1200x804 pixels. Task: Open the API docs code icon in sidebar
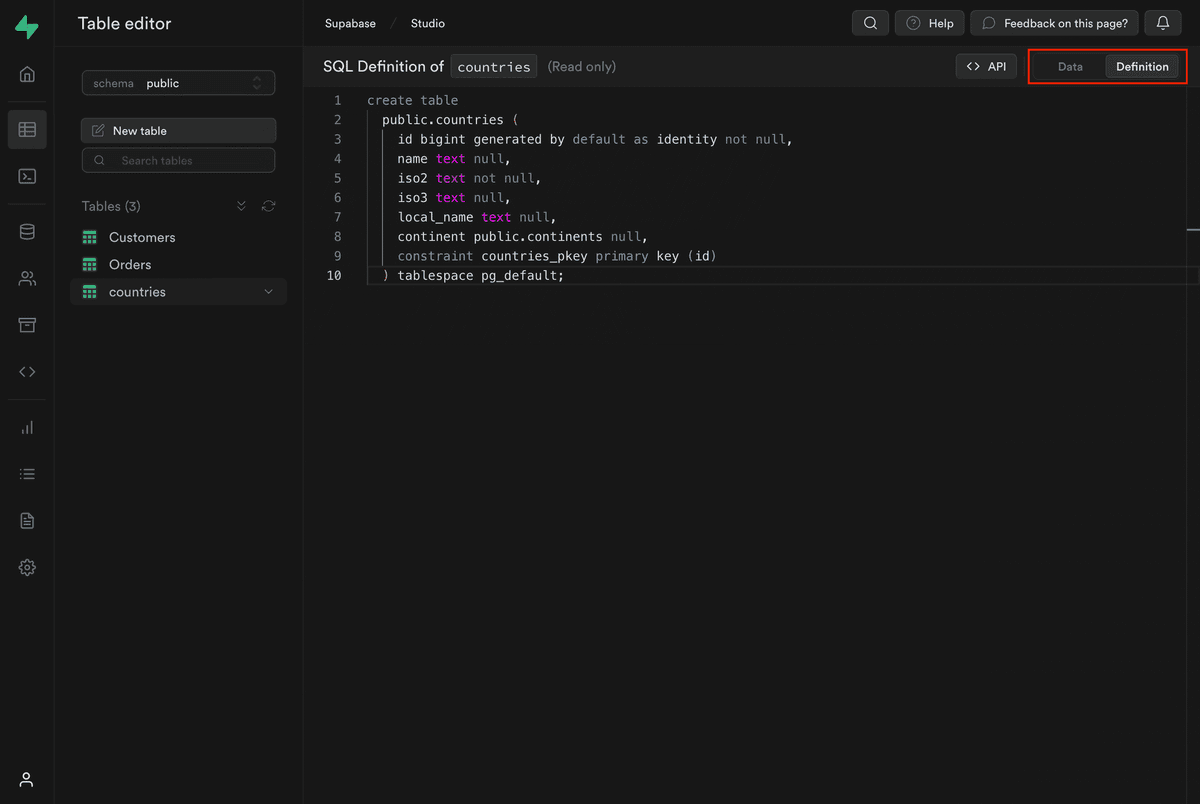pyautogui.click(x=27, y=371)
